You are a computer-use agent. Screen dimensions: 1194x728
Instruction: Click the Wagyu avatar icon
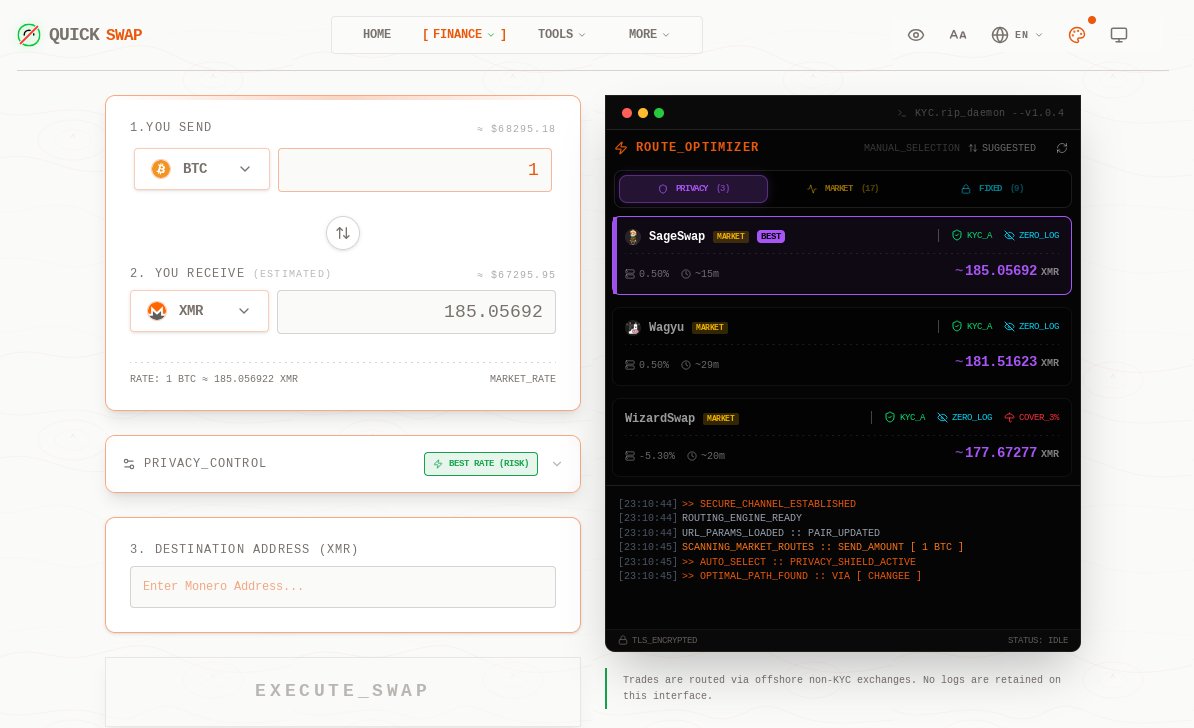coord(632,327)
